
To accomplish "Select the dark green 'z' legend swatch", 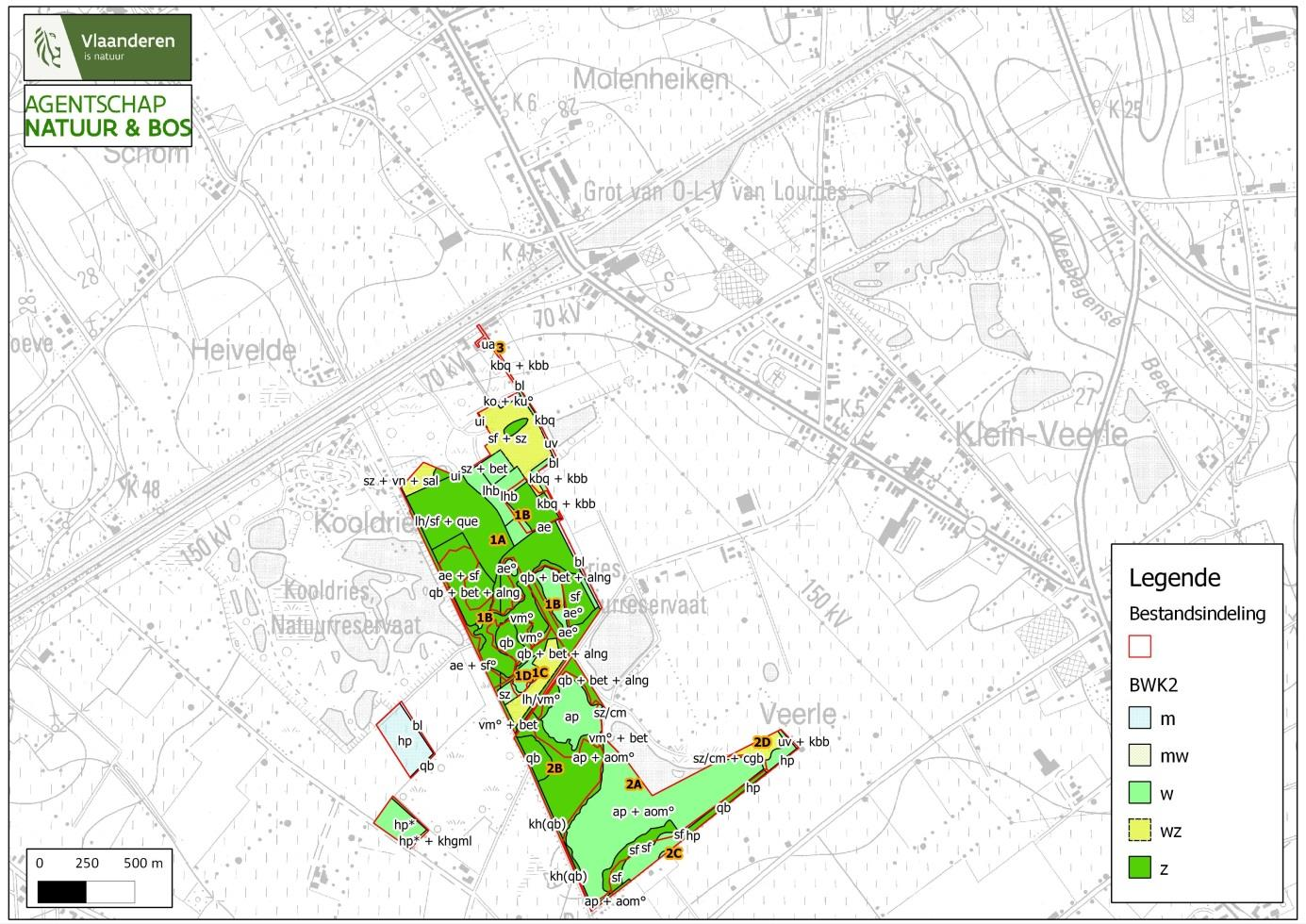I will click(x=1140, y=868).
